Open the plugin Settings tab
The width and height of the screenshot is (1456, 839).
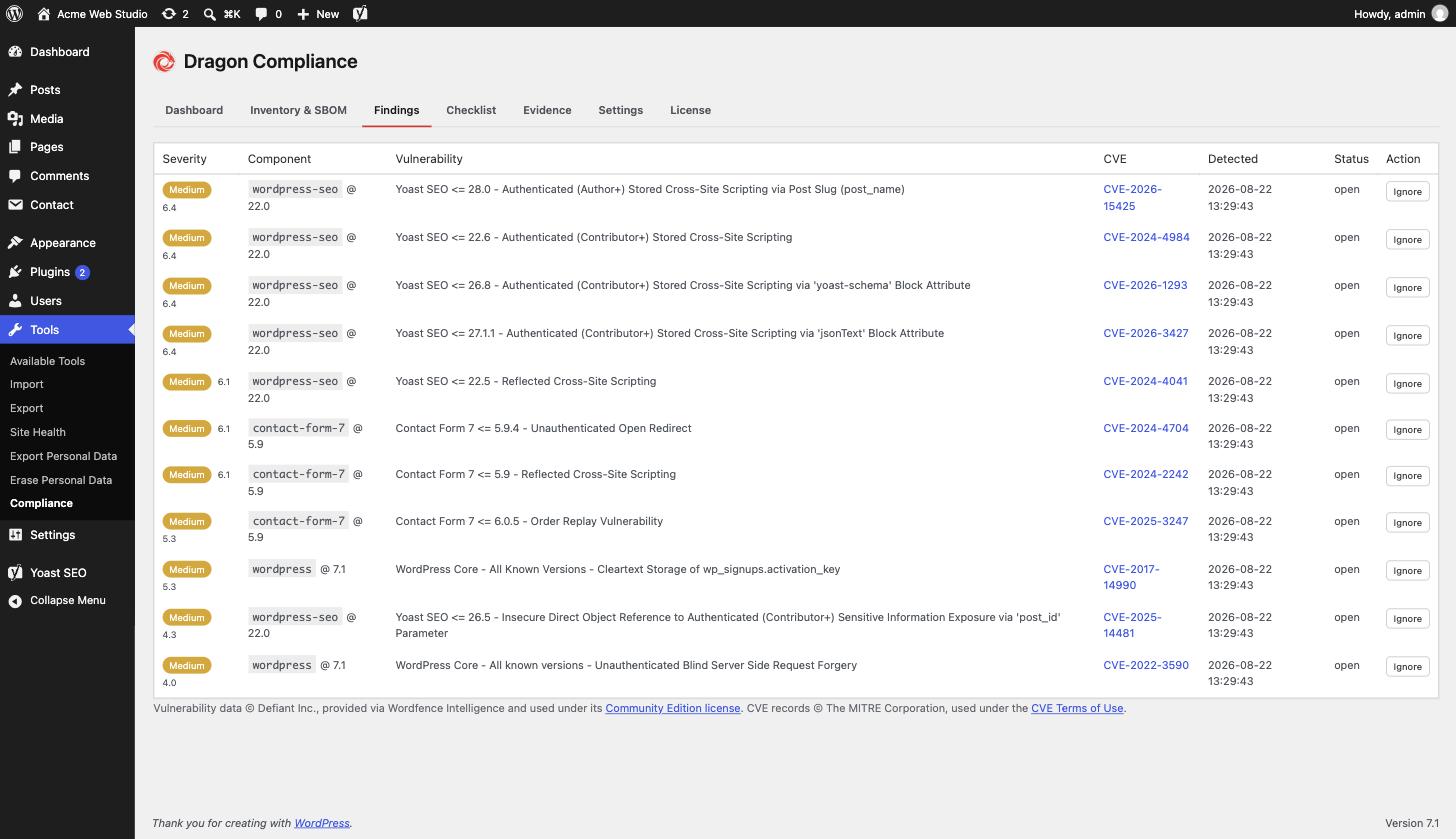pyautogui.click(x=620, y=110)
